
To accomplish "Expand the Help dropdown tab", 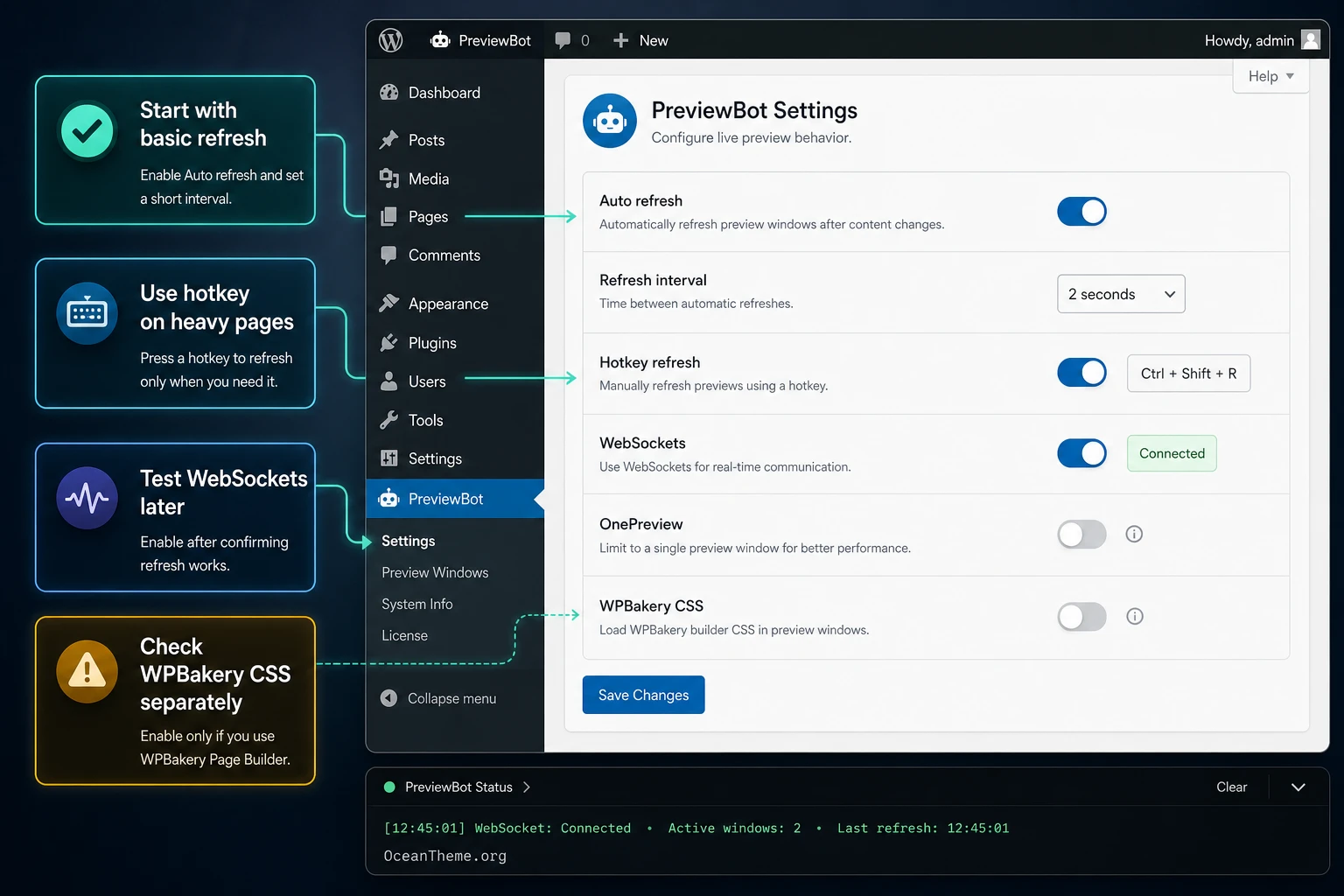I will (1270, 76).
